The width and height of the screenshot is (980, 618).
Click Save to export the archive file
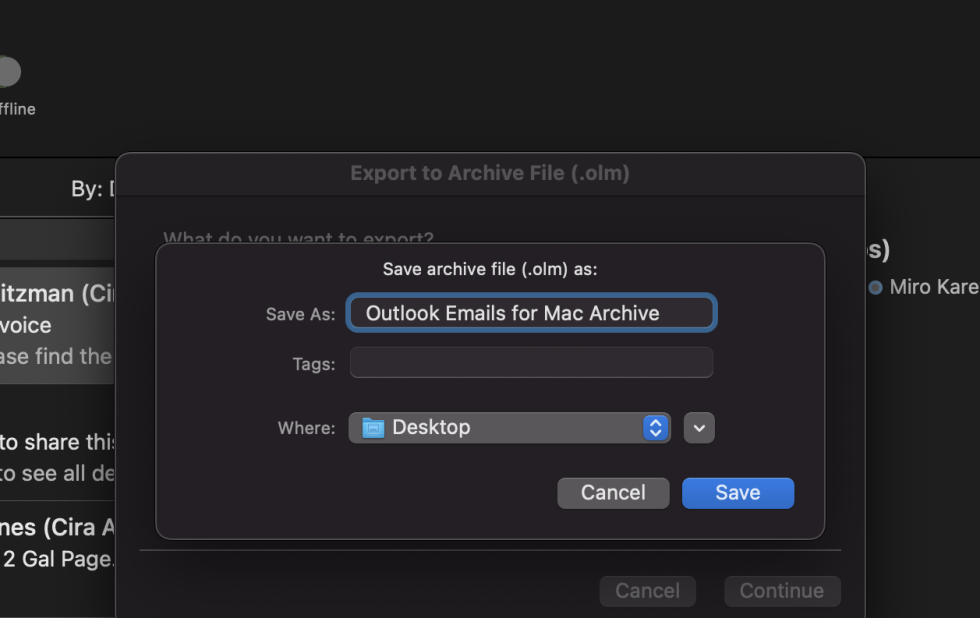tap(737, 492)
